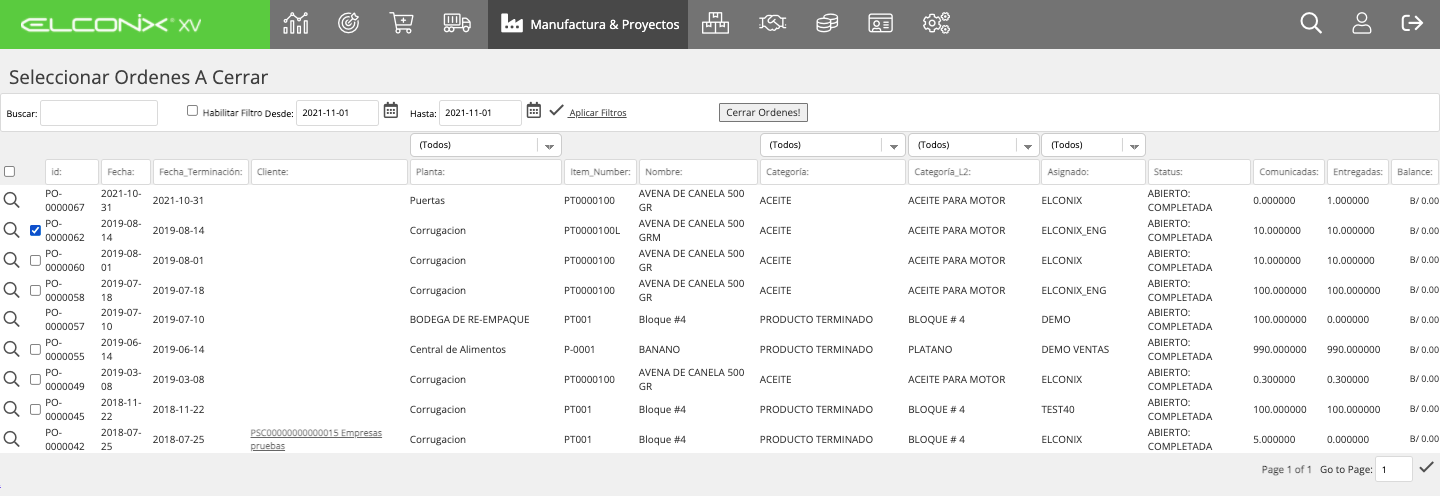
Task: View details of order PO-0000045
Action: tap(11, 409)
